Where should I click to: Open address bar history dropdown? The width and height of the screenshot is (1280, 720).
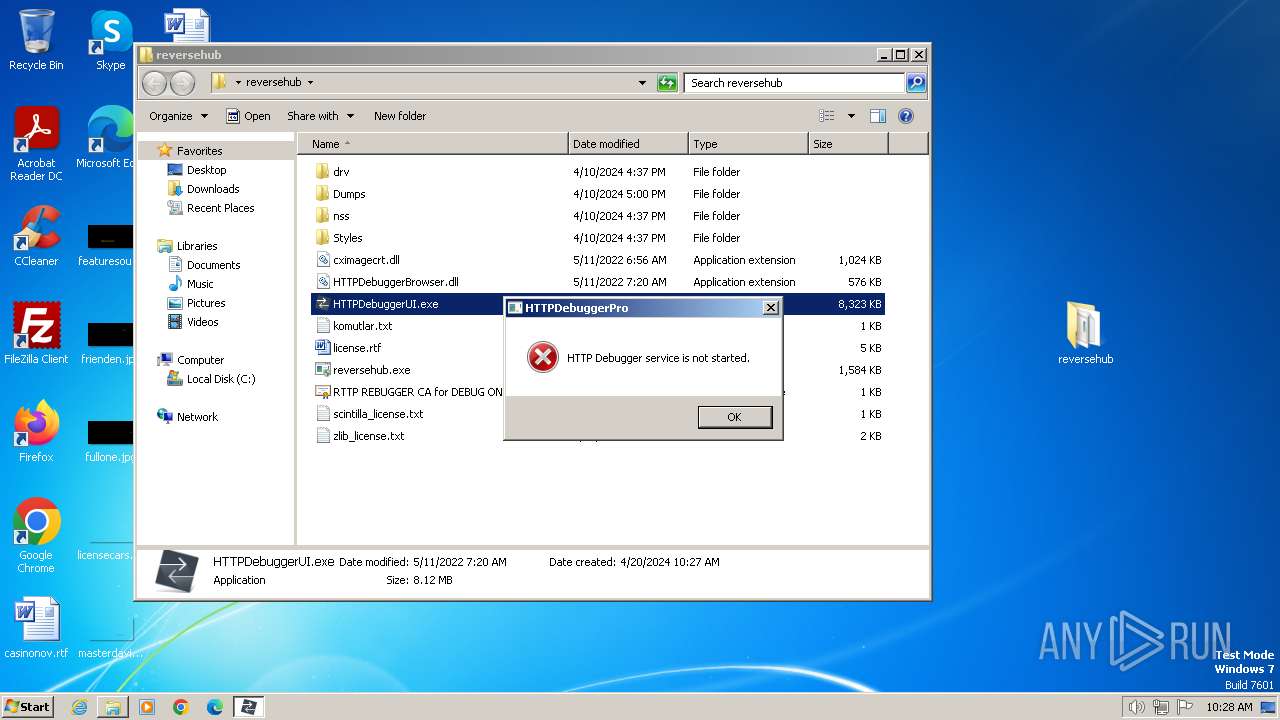click(642, 83)
